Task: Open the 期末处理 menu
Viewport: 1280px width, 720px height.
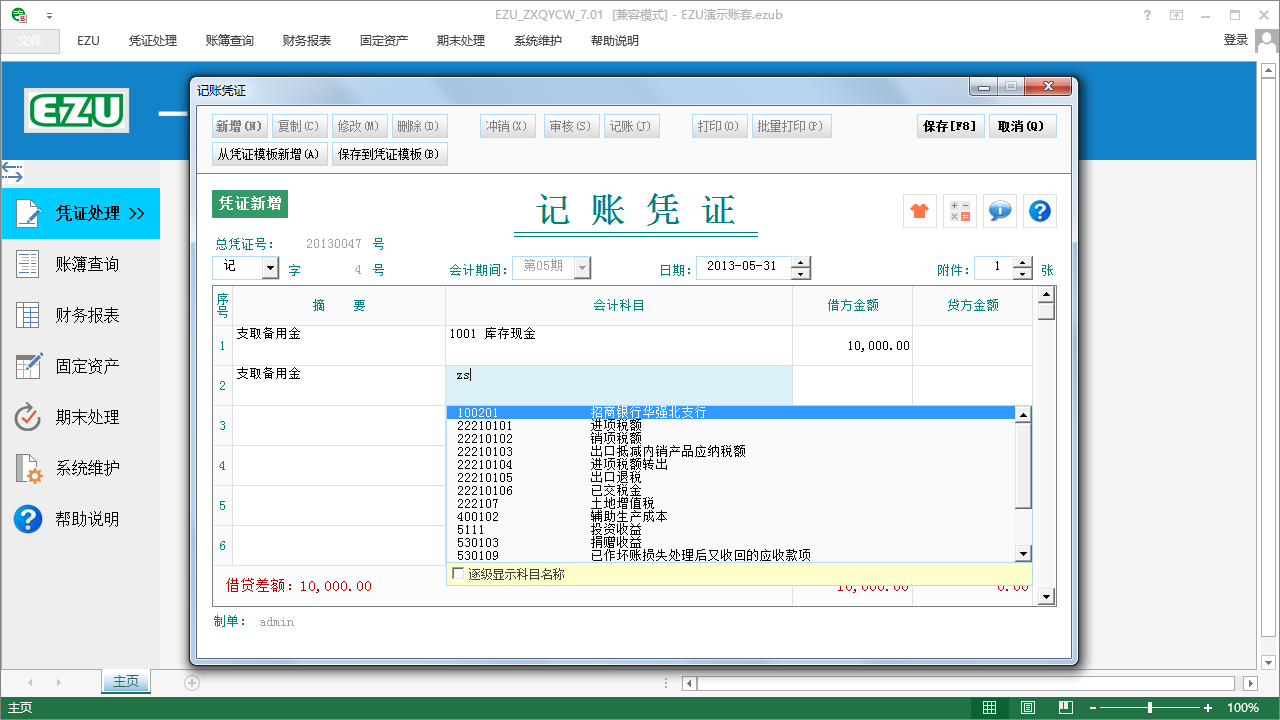Action: [461, 41]
